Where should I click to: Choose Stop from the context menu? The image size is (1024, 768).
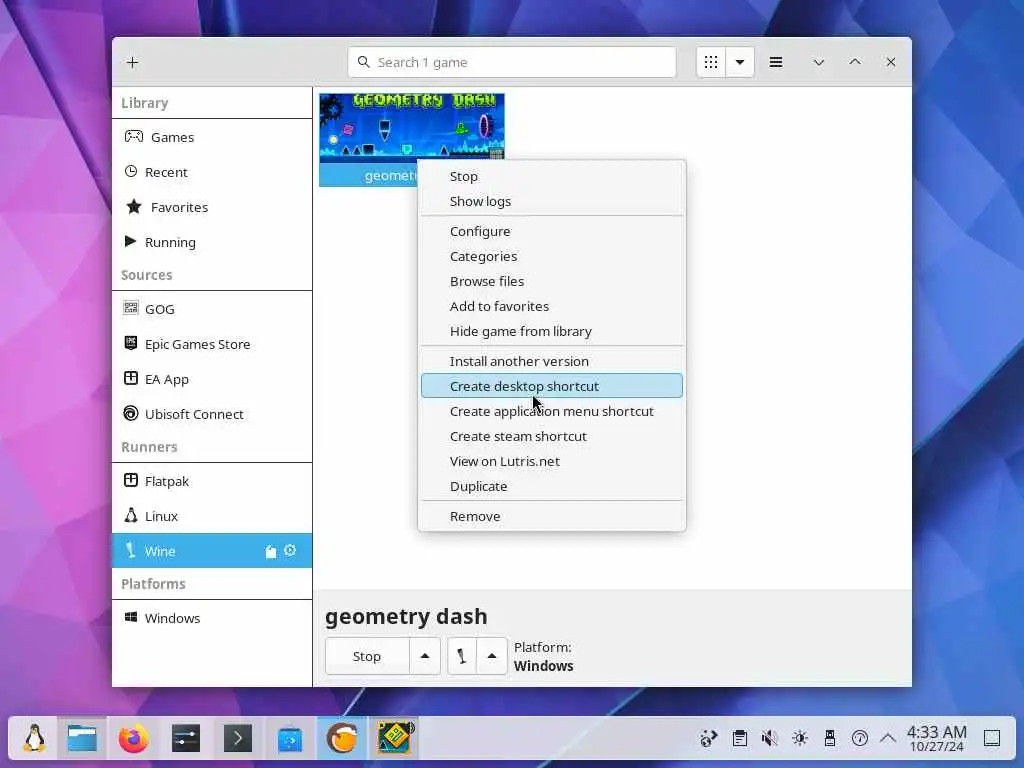tap(552, 176)
